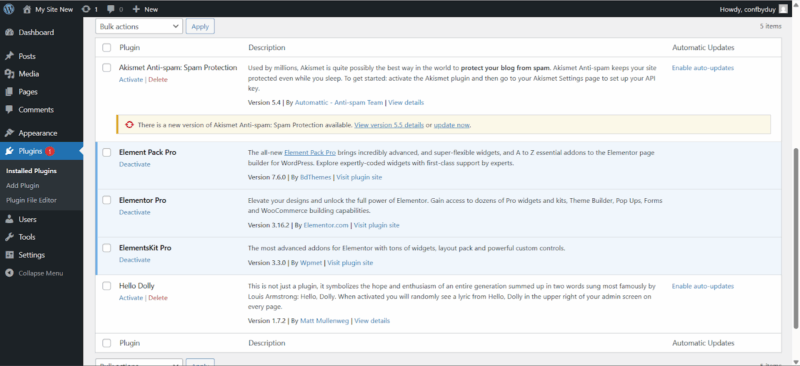Click the Plugins plug icon
Screen dimensions: 800x366
click(9, 151)
